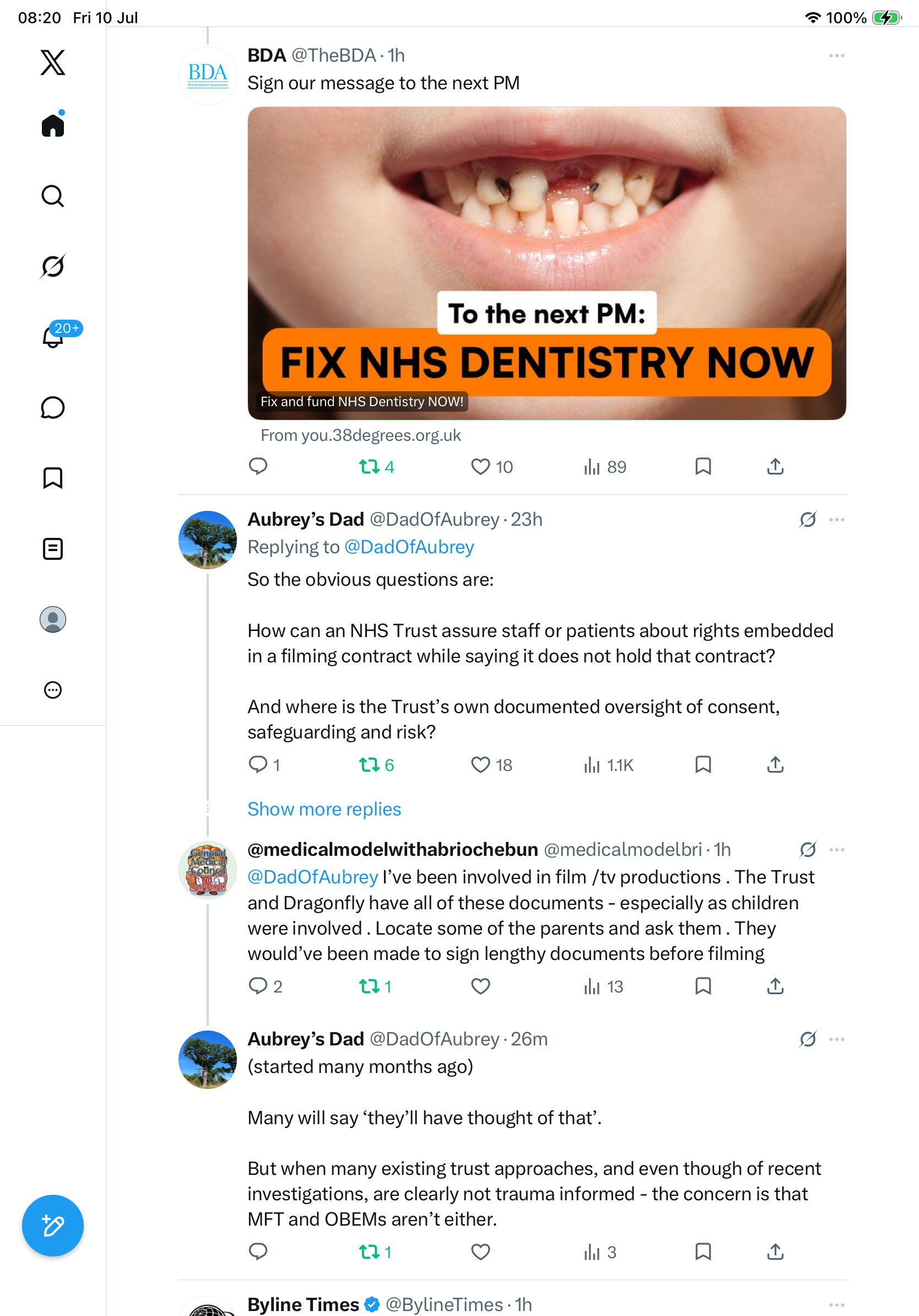Tap the compose new post button
The image size is (919, 1316).
click(53, 1226)
